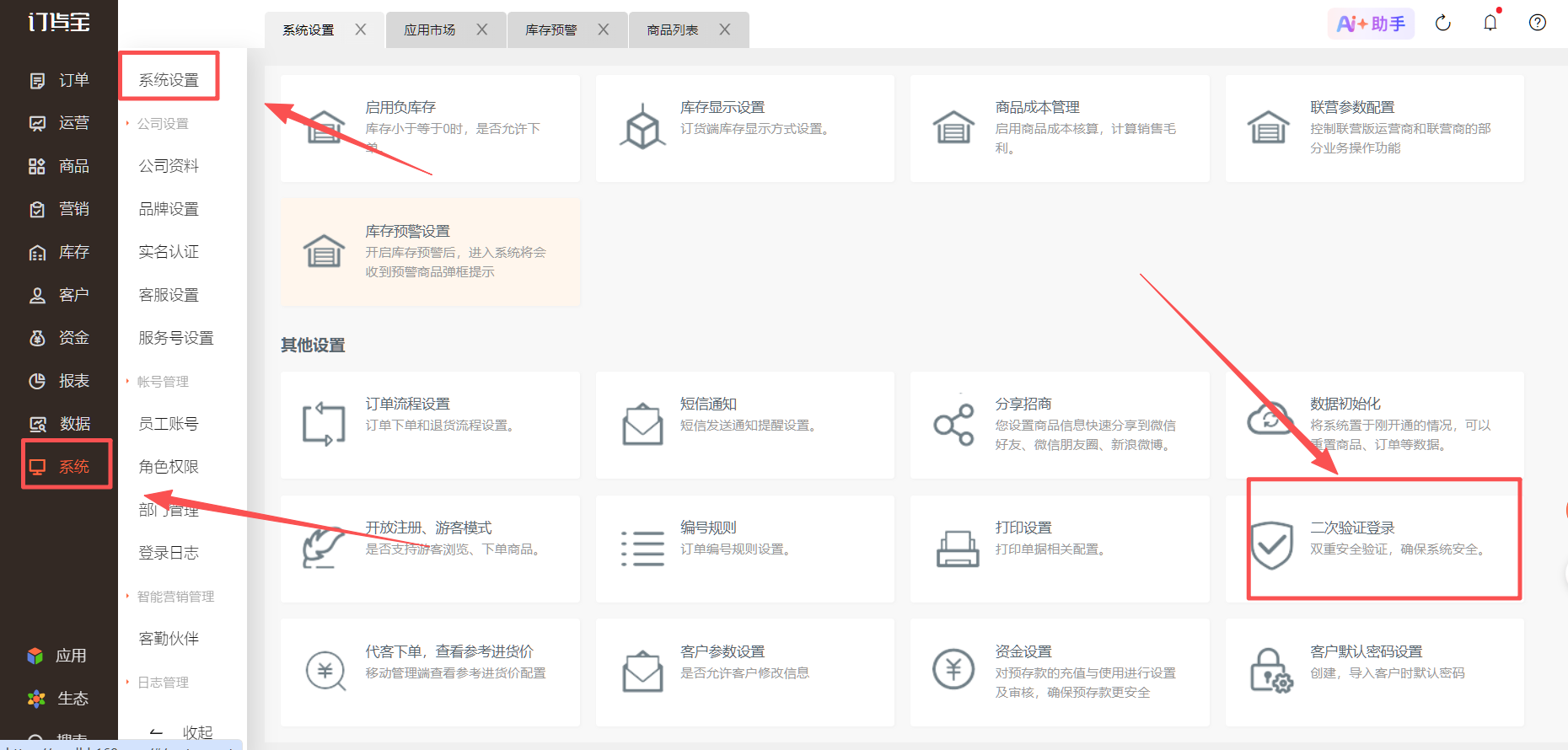Open 品牌设置 in the submenu
The height and width of the screenshot is (750, 1568).
[169, 209]
